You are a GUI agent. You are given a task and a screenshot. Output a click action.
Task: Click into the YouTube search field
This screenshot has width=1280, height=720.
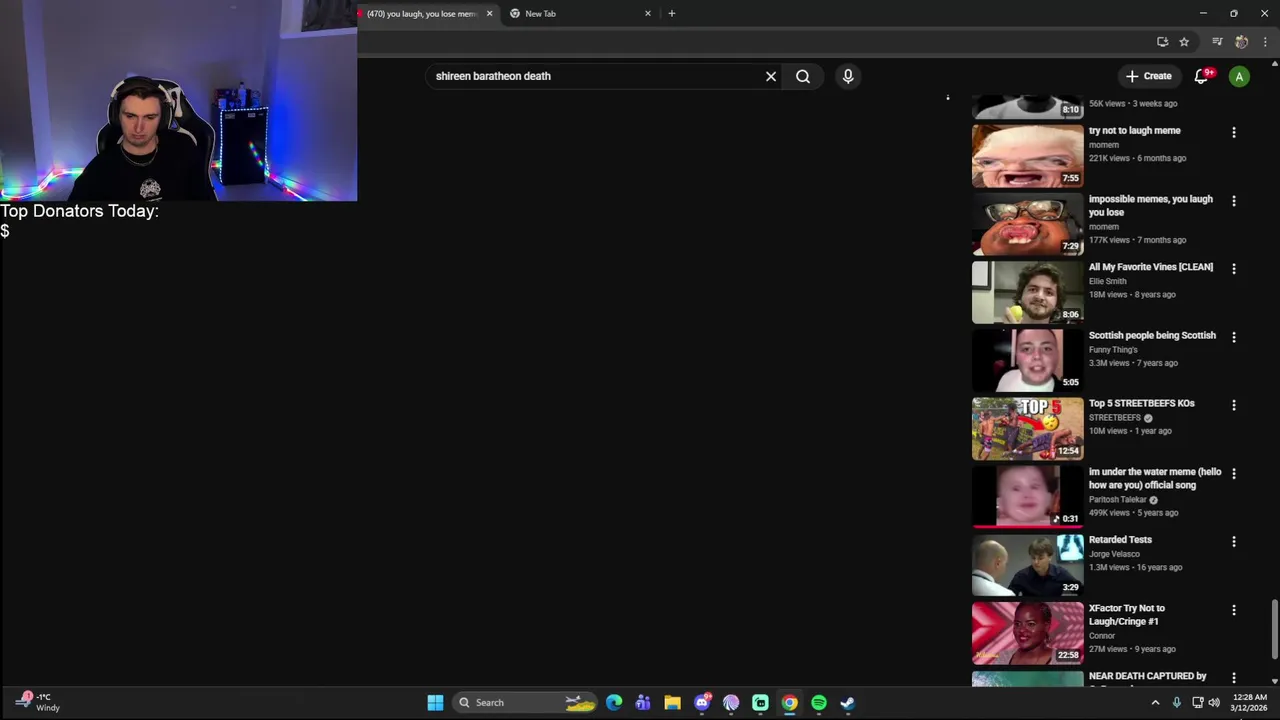(595, 76)
